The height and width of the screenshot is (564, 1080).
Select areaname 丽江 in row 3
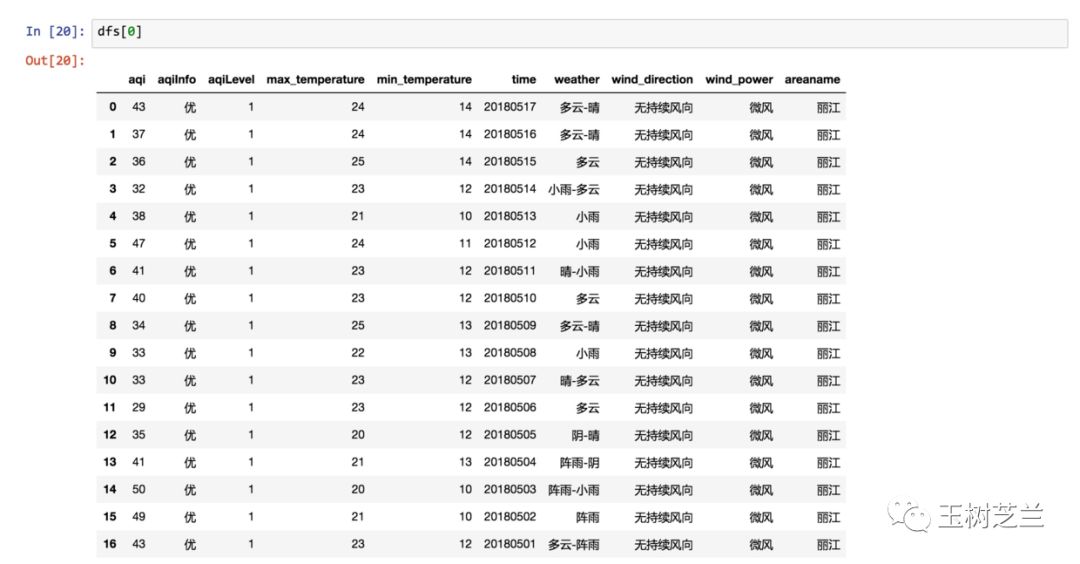click(x=828, y=189)
